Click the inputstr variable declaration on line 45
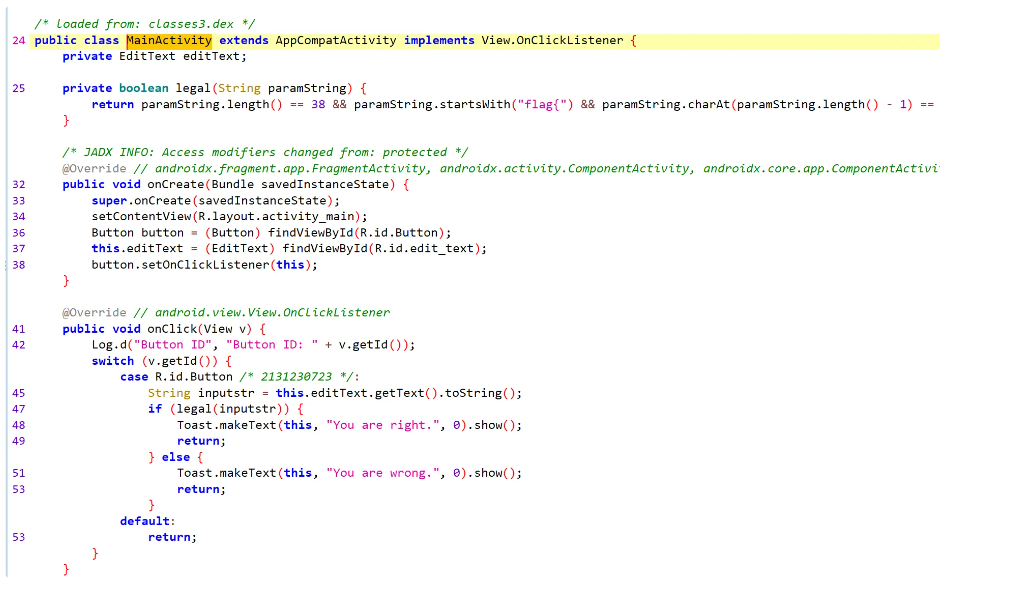The height and width of the screenshot is (593, 1031). click(x=226, y=393)
